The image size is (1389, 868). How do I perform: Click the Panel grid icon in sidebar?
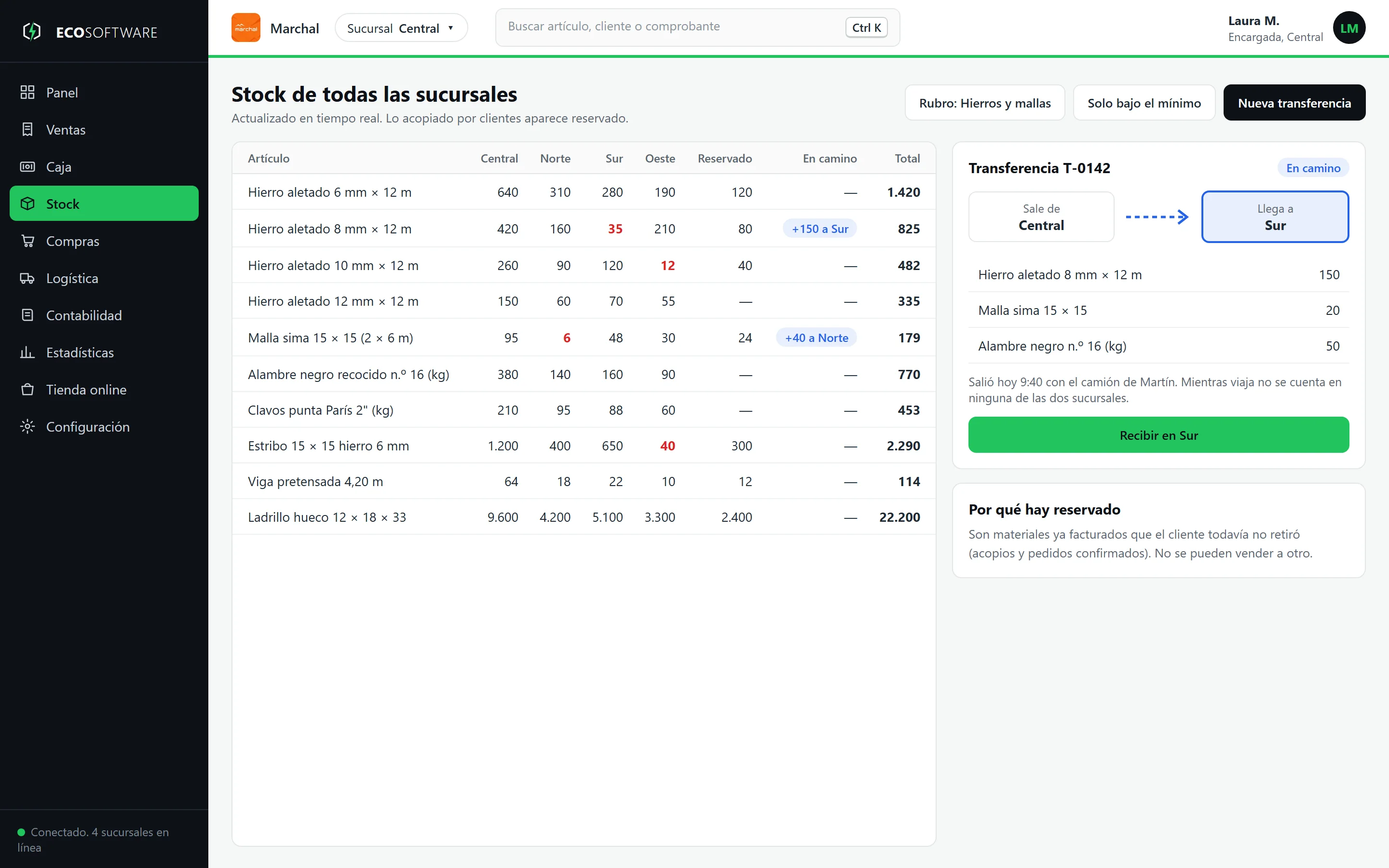tap(27, 93)
